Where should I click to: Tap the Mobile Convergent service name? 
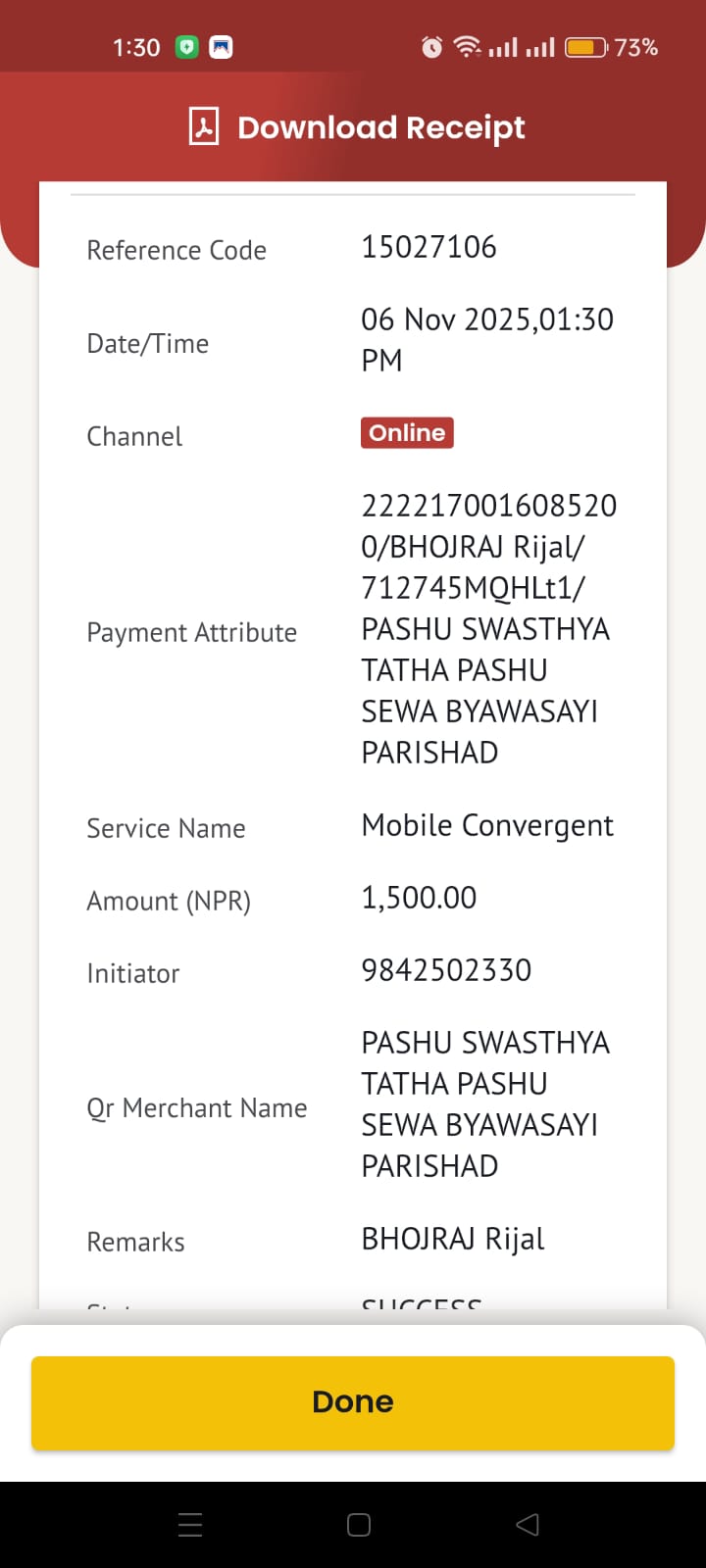point(487,826)
